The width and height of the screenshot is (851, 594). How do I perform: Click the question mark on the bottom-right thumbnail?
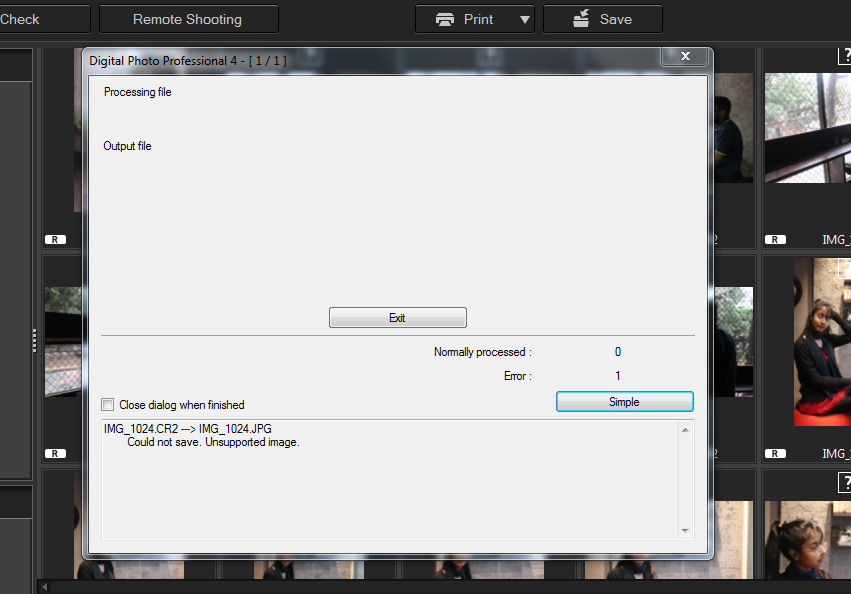click(x=841, y=483)
